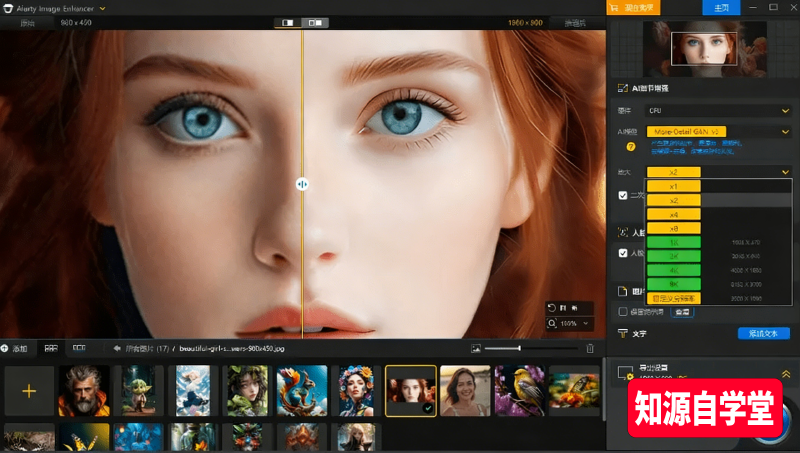This screenshot has width=800, height=453.
Task: Adjust the thumbnail size slider
Action: click(518, 348)
